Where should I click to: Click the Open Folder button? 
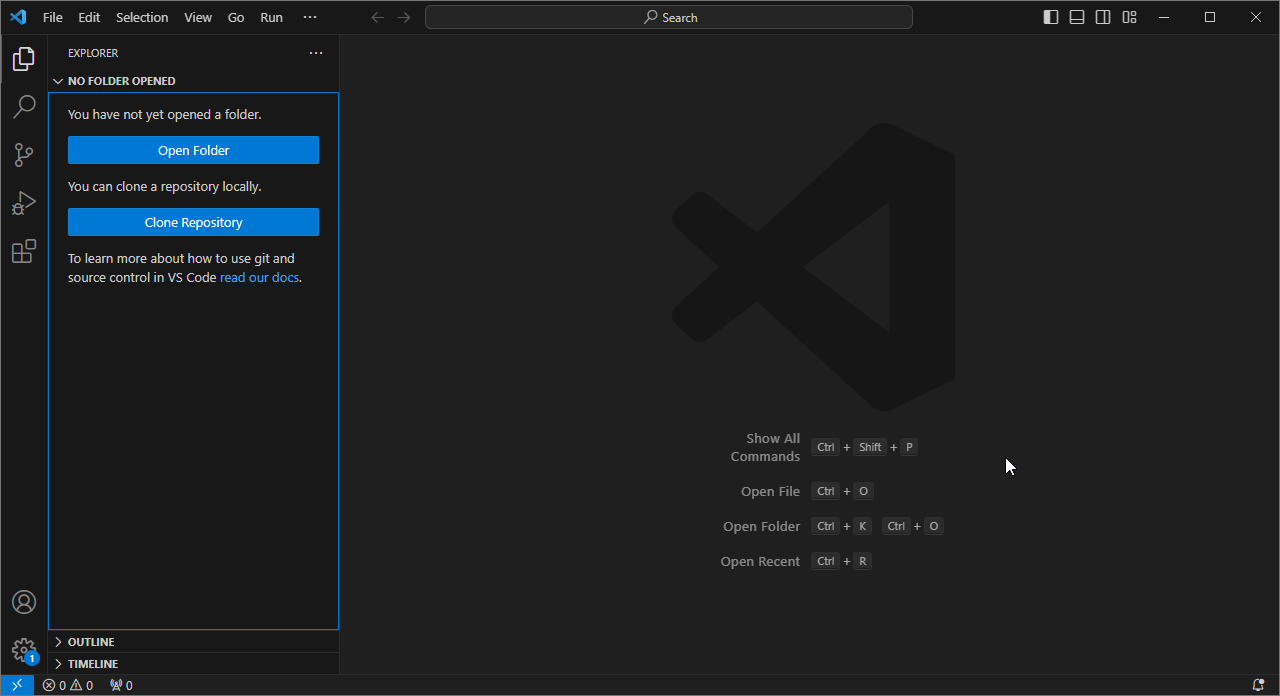(x=193, y=150)
